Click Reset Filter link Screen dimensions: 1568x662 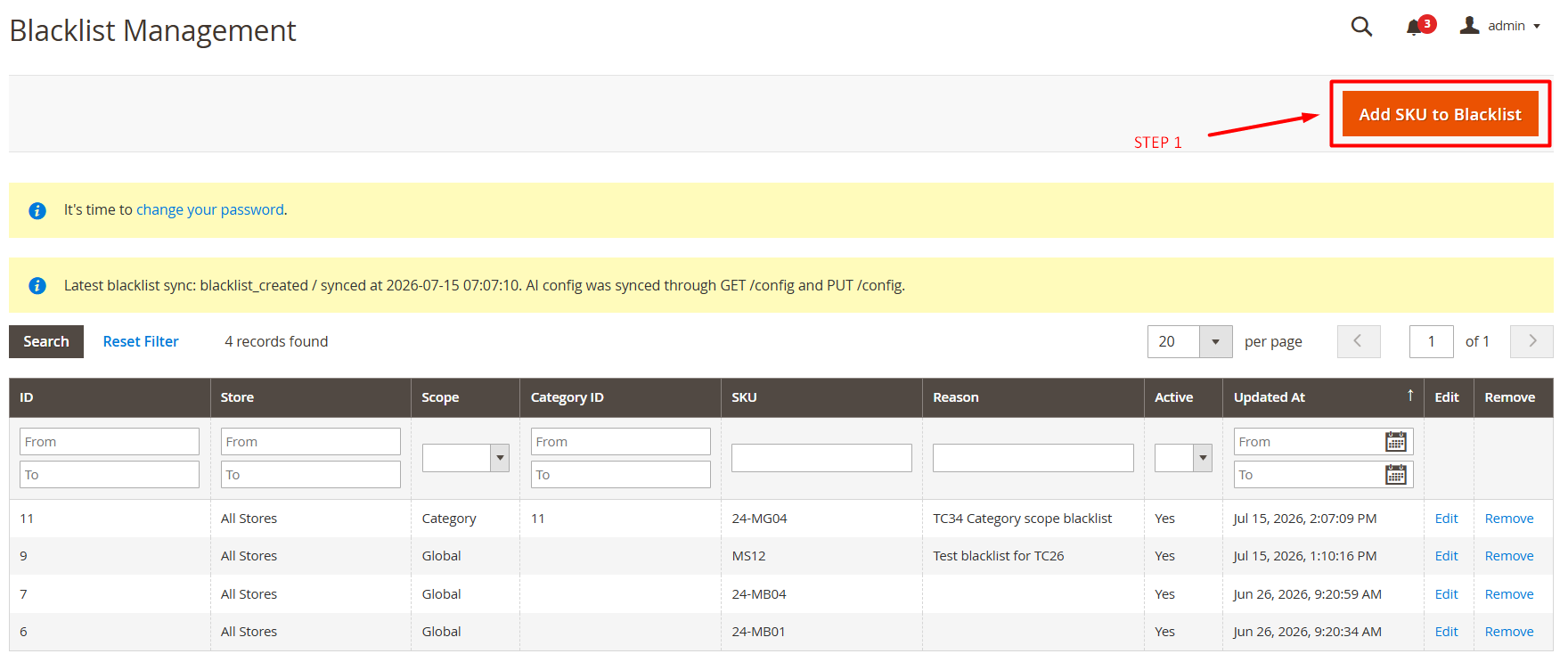[x=141, y=341]
